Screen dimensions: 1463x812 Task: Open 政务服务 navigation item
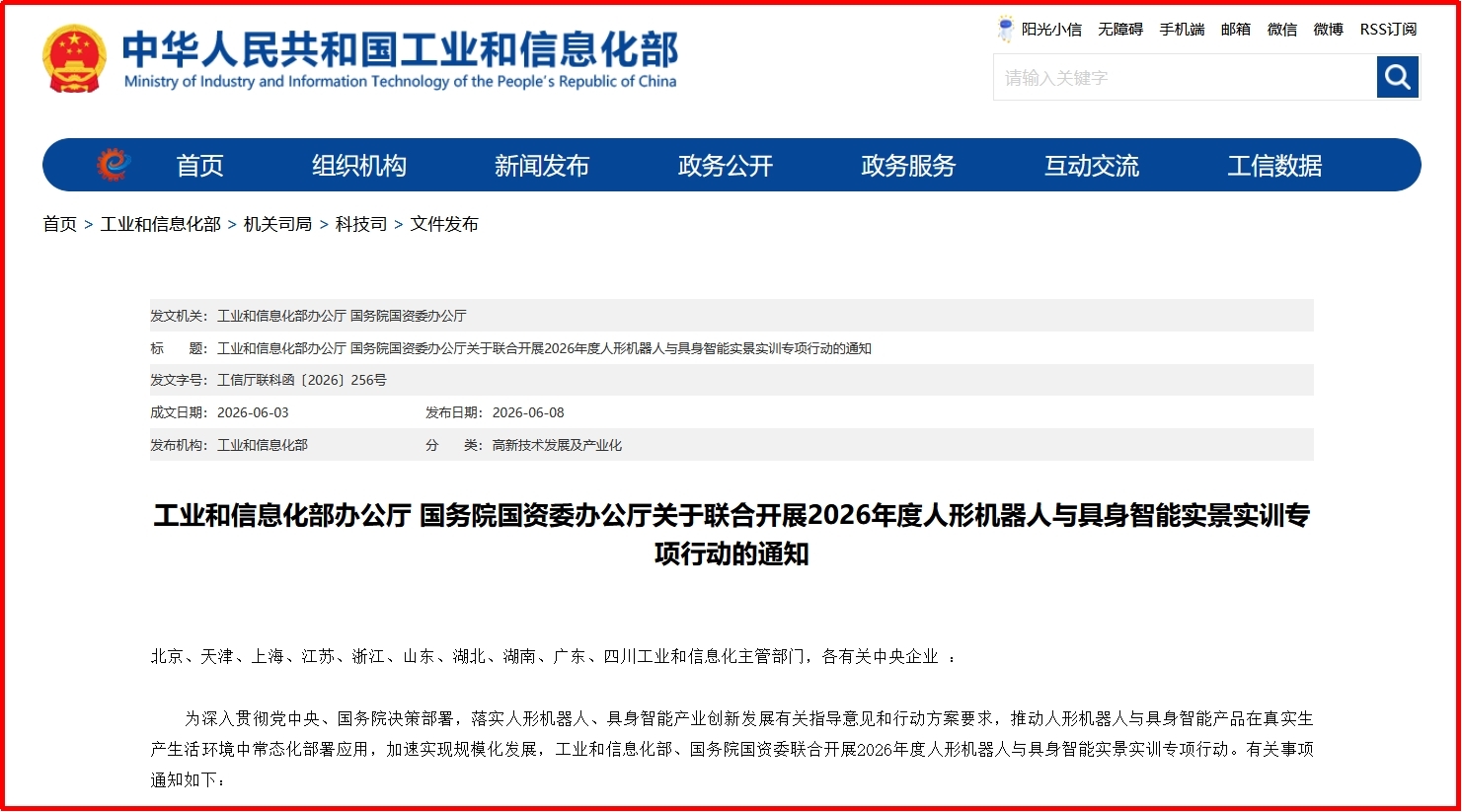click(x=908, y=166)
